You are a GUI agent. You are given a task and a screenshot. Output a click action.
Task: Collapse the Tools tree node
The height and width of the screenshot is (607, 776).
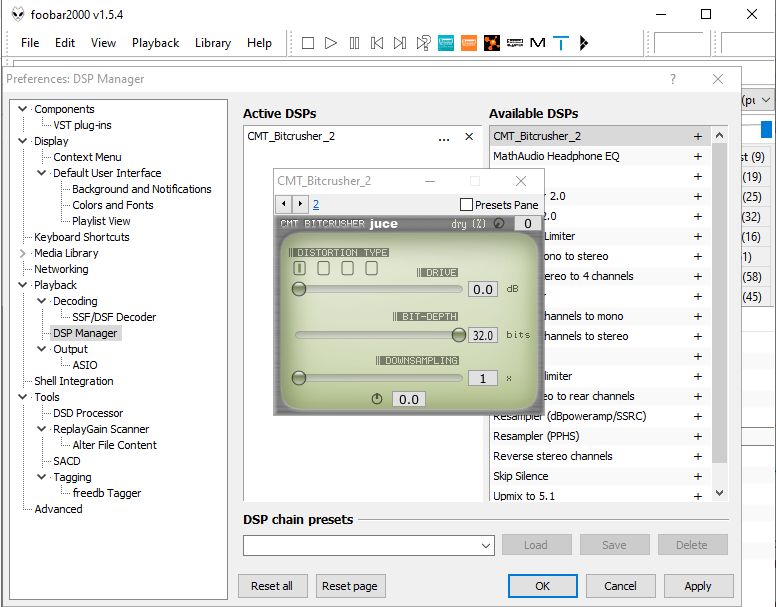(22, 397)
